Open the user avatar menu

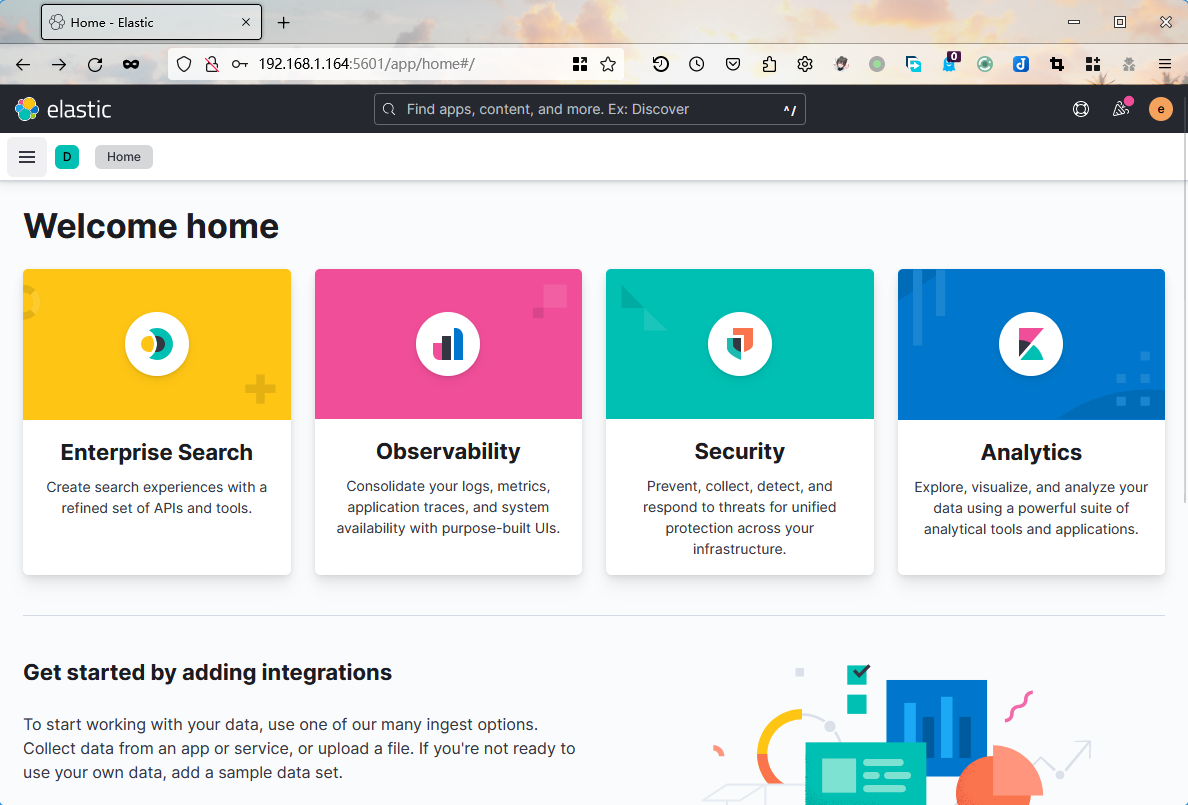[1160, 109]
